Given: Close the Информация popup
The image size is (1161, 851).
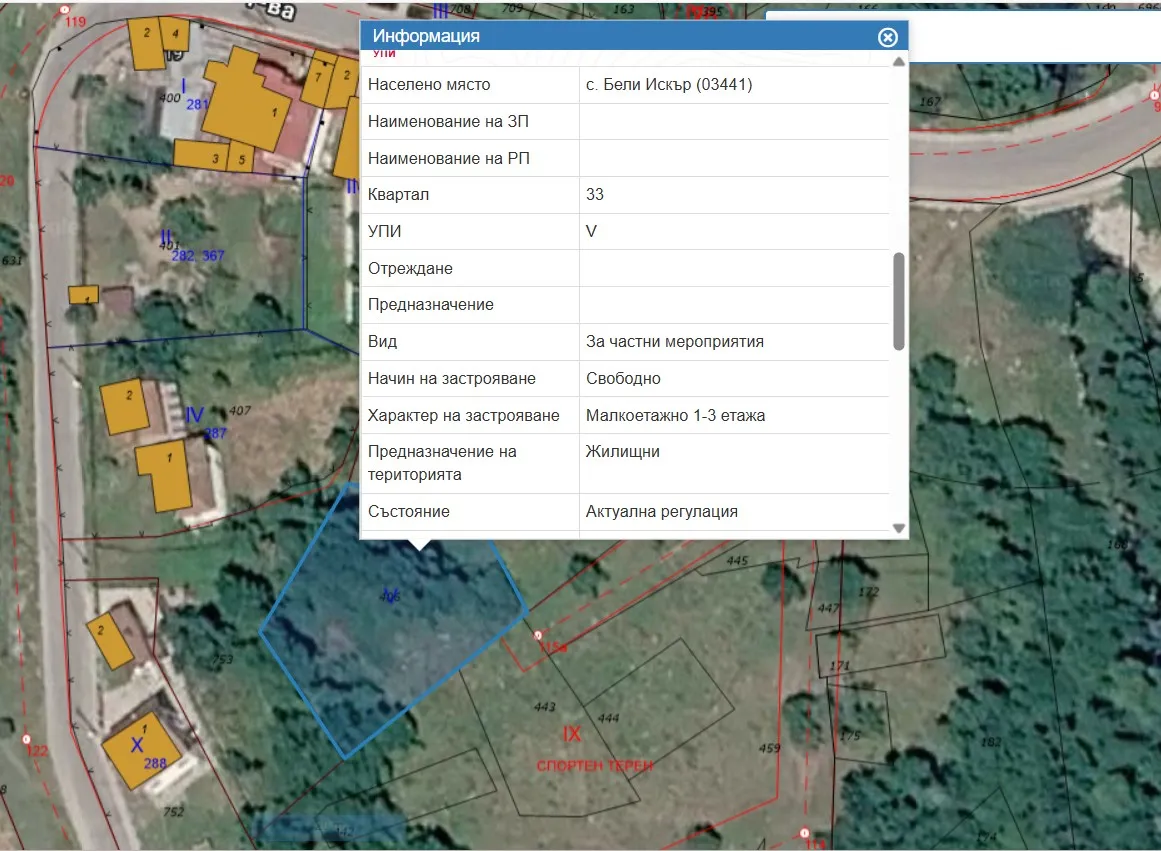Looking at the screenshot, I should tap(887, 37).
